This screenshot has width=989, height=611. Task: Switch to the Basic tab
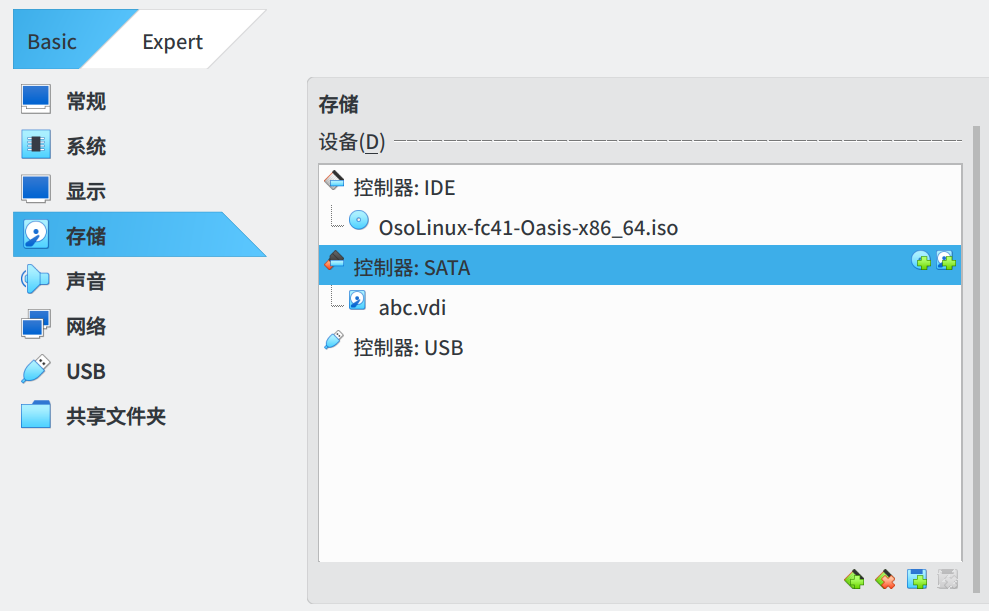click(x=53, y=41)
